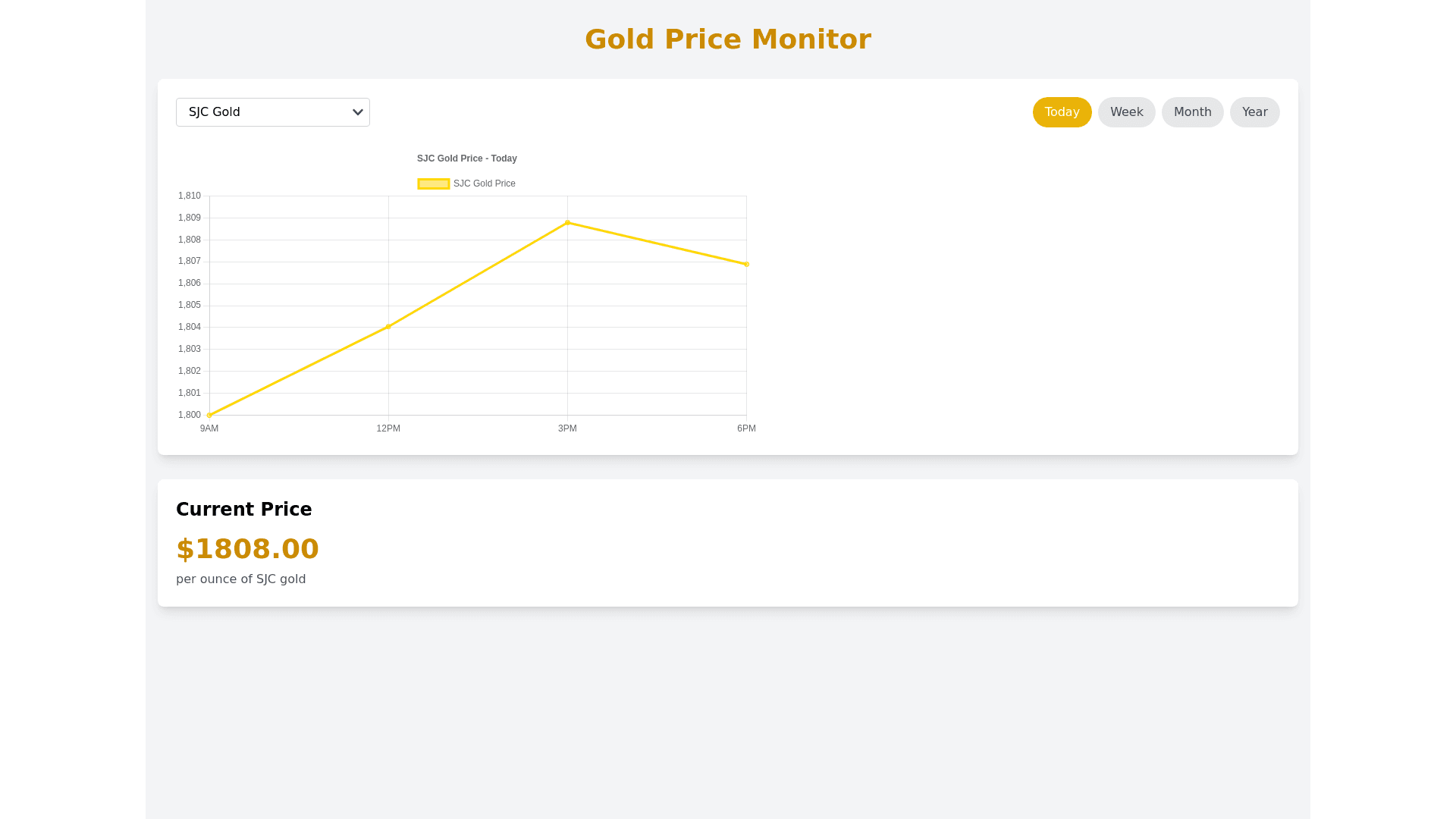Image resolution: width=1456 pixels, height=819 pixels.
Task: Click the chart title SJC Gold Price - Today
Action: (x=466, y=158)
